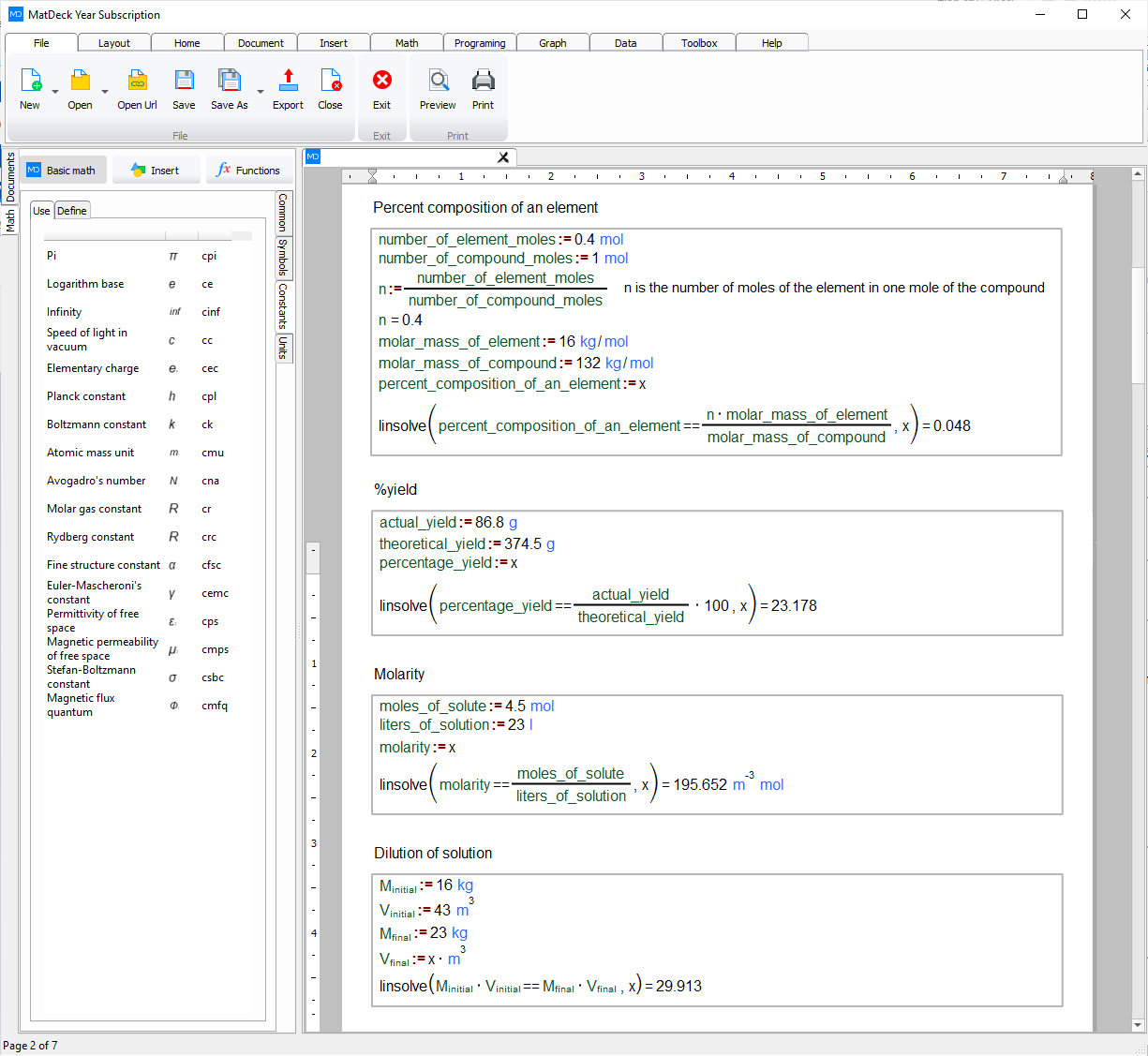Open the Graph ribbon tab

pyautogui.click(x=552, y=42)
